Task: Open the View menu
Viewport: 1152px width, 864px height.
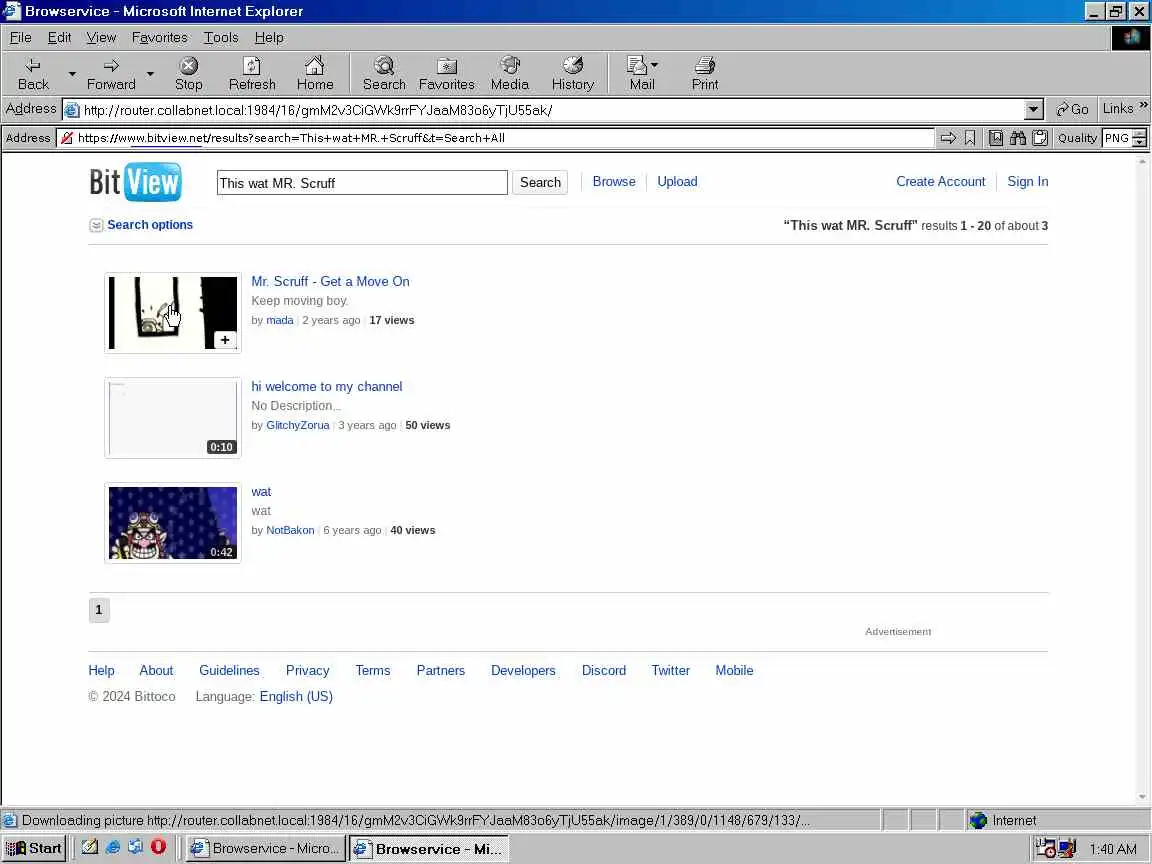Action: (101, 37)
